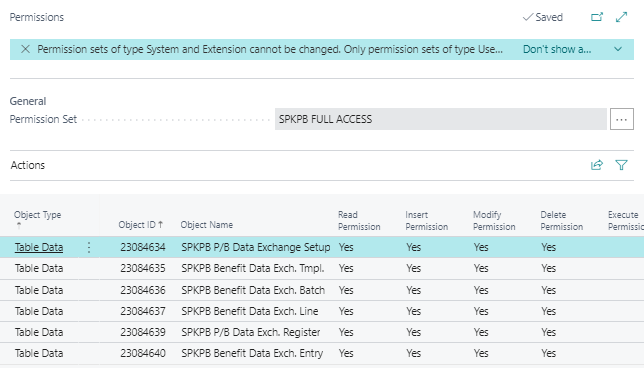Viewport: 644px width, 368px height.
Task: Select SPKPB P/B Data Exchange Setup name
Action: click(x=255, y=247)
